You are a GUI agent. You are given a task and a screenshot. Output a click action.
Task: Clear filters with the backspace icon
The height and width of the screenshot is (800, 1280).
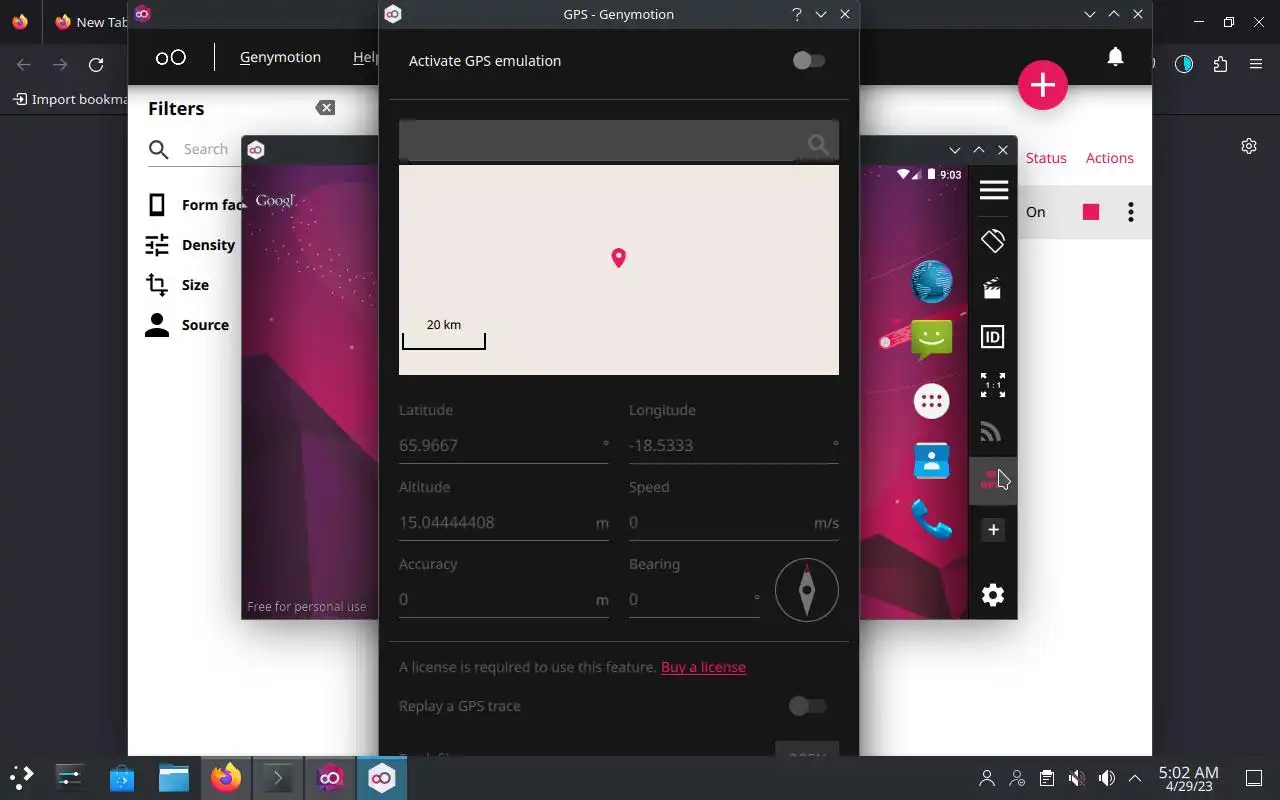[x=325, y=108]
